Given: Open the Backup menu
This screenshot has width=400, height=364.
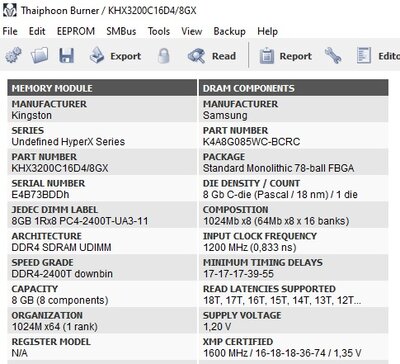Looking at the screenshot, I should point(230,31).
